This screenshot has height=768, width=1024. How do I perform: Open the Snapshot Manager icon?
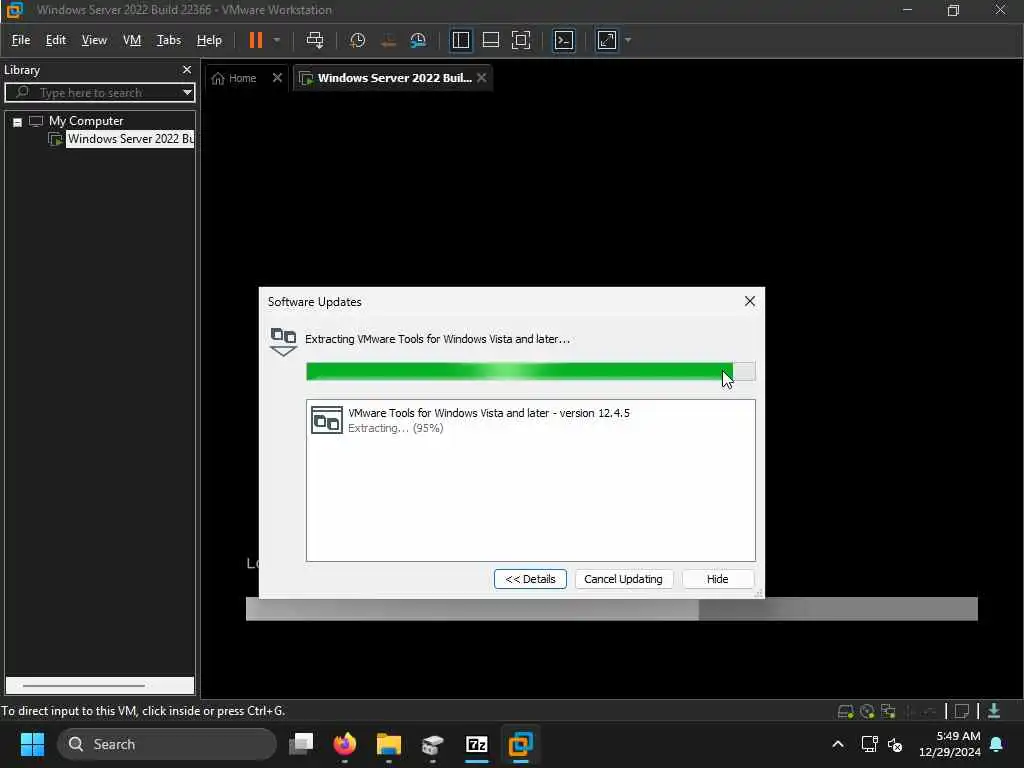418,40
